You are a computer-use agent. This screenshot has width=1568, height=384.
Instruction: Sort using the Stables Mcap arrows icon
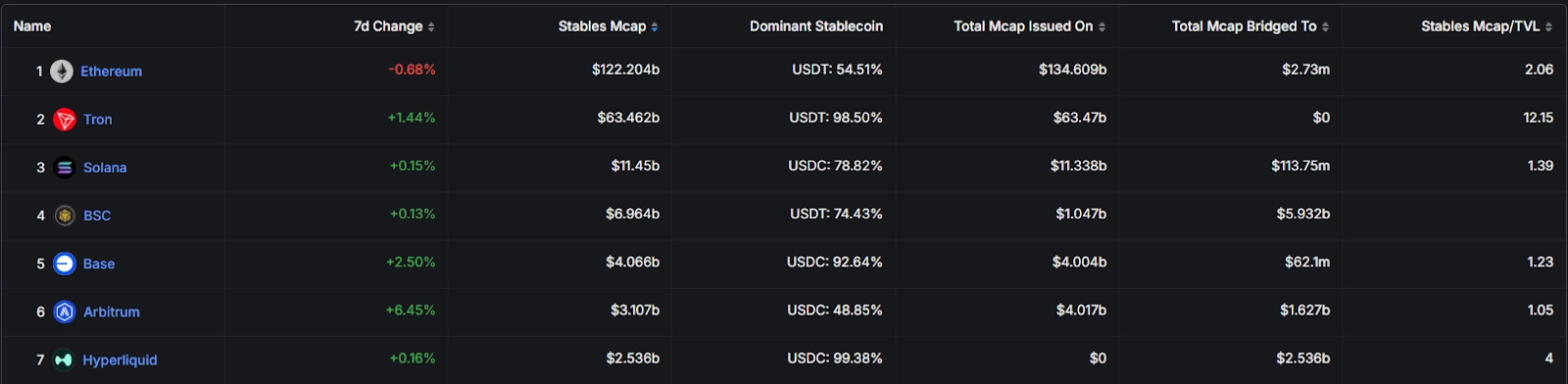click(x=655, y=26)
